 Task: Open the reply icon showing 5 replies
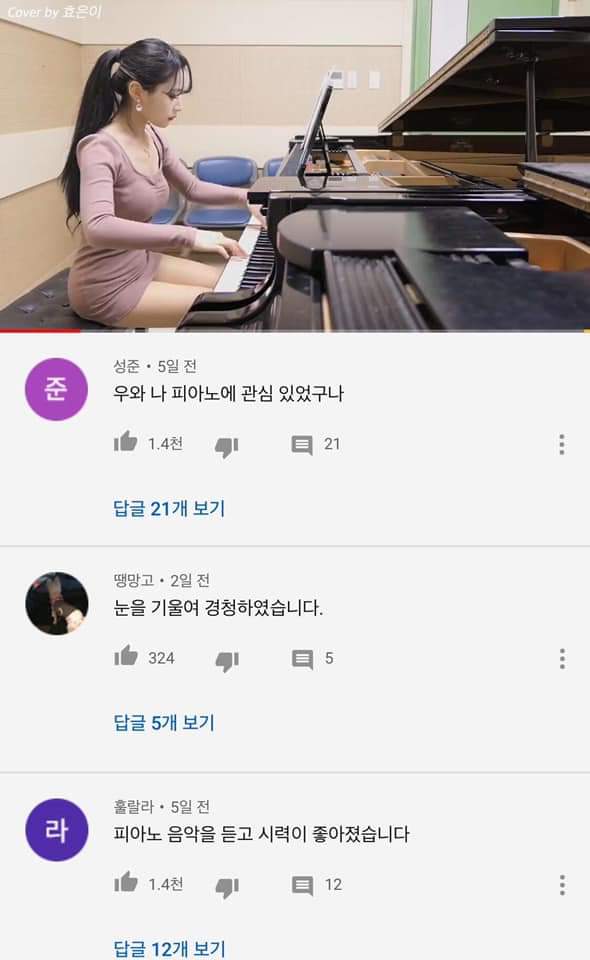click(x=302, y=659)
